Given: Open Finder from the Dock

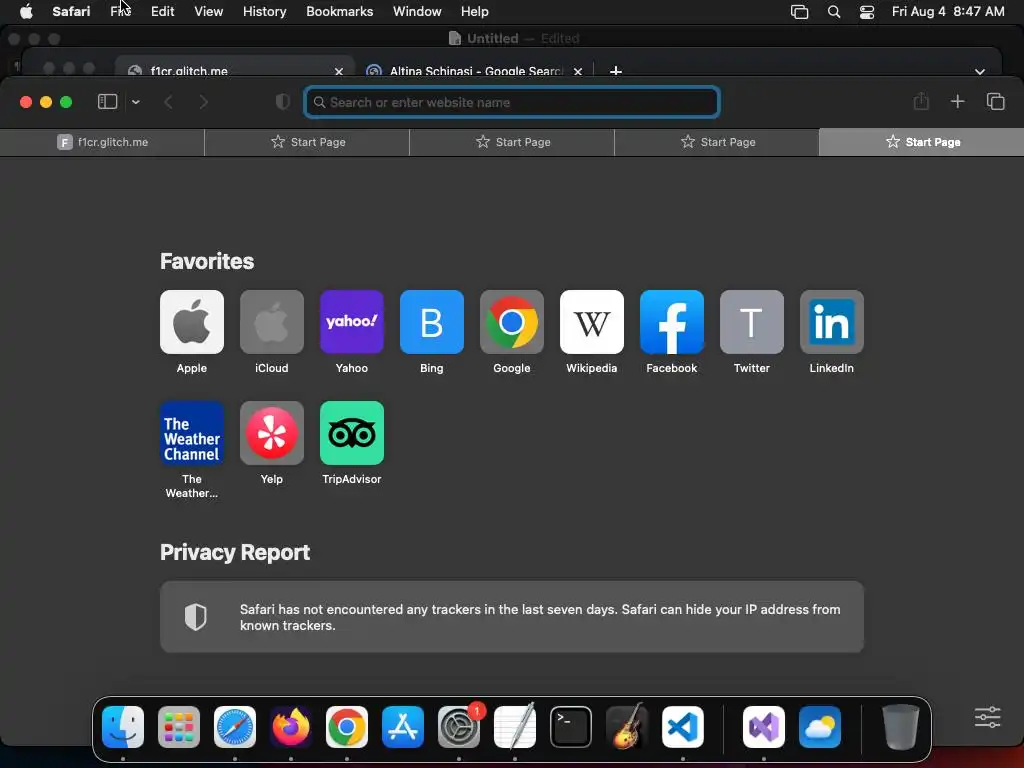Looking at the screenshot, I should [x=123, y=726].
